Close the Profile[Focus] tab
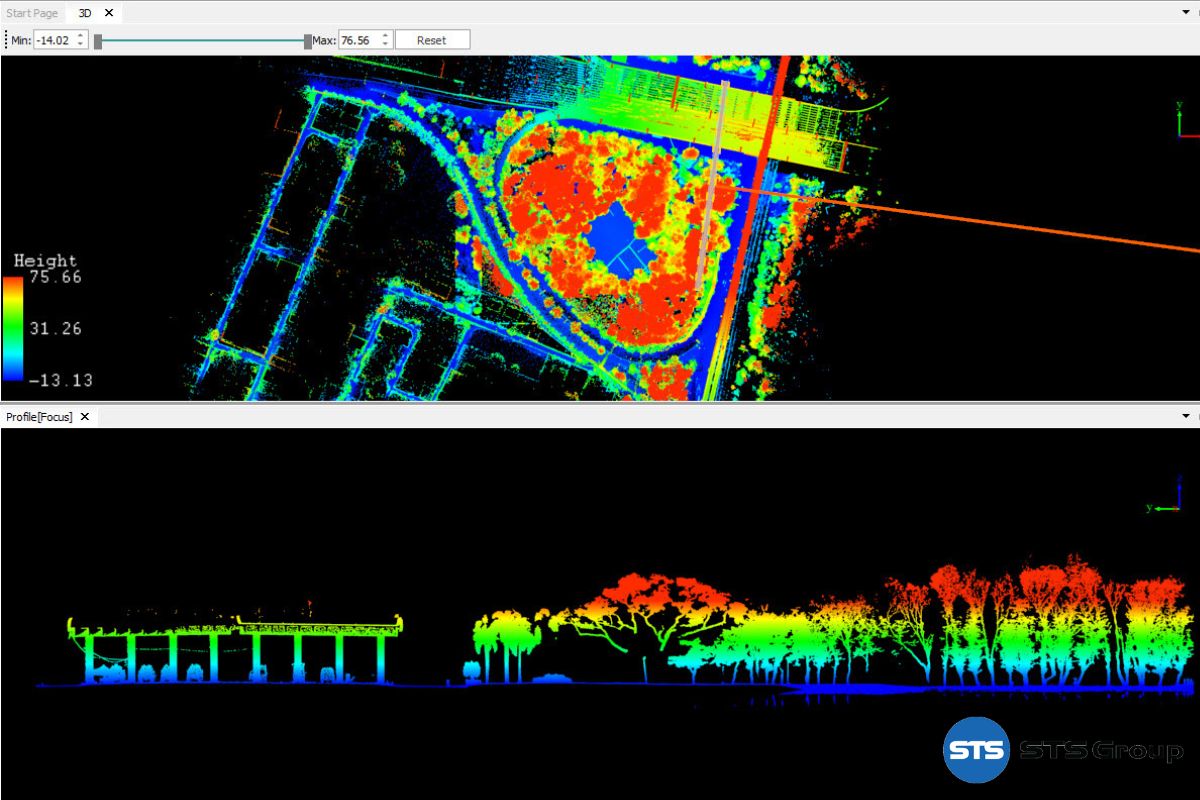Image resolution: width=1200 pixels, height=800 pixels. (x=85, y=416)
